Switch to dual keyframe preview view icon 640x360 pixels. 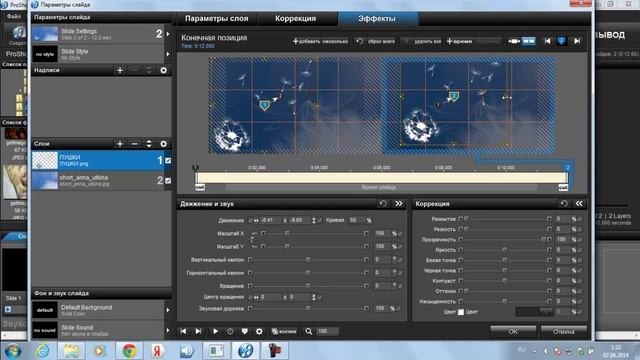click(x=529, y=41)
